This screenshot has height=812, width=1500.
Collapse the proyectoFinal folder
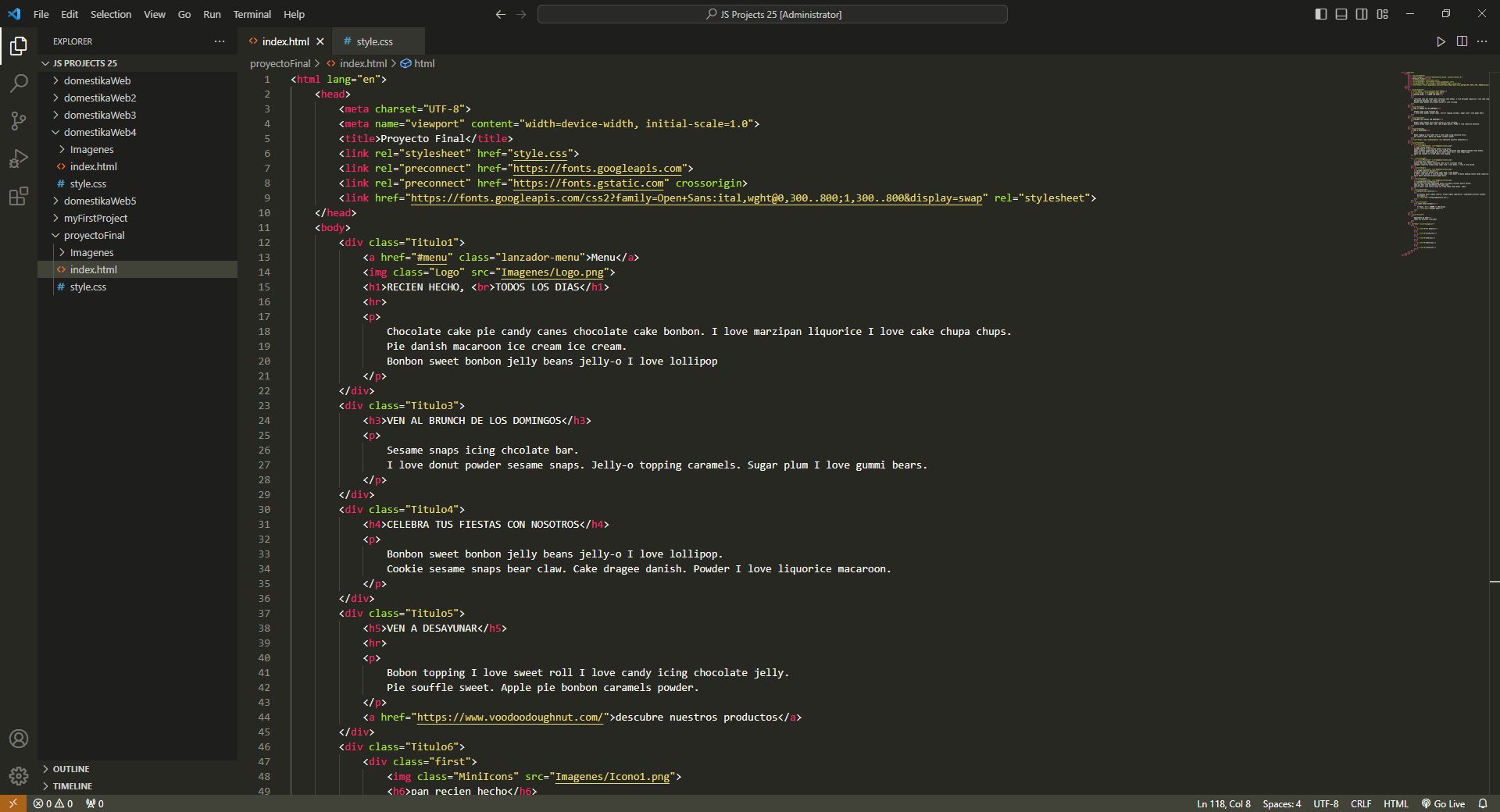click(x=137, y=235)
